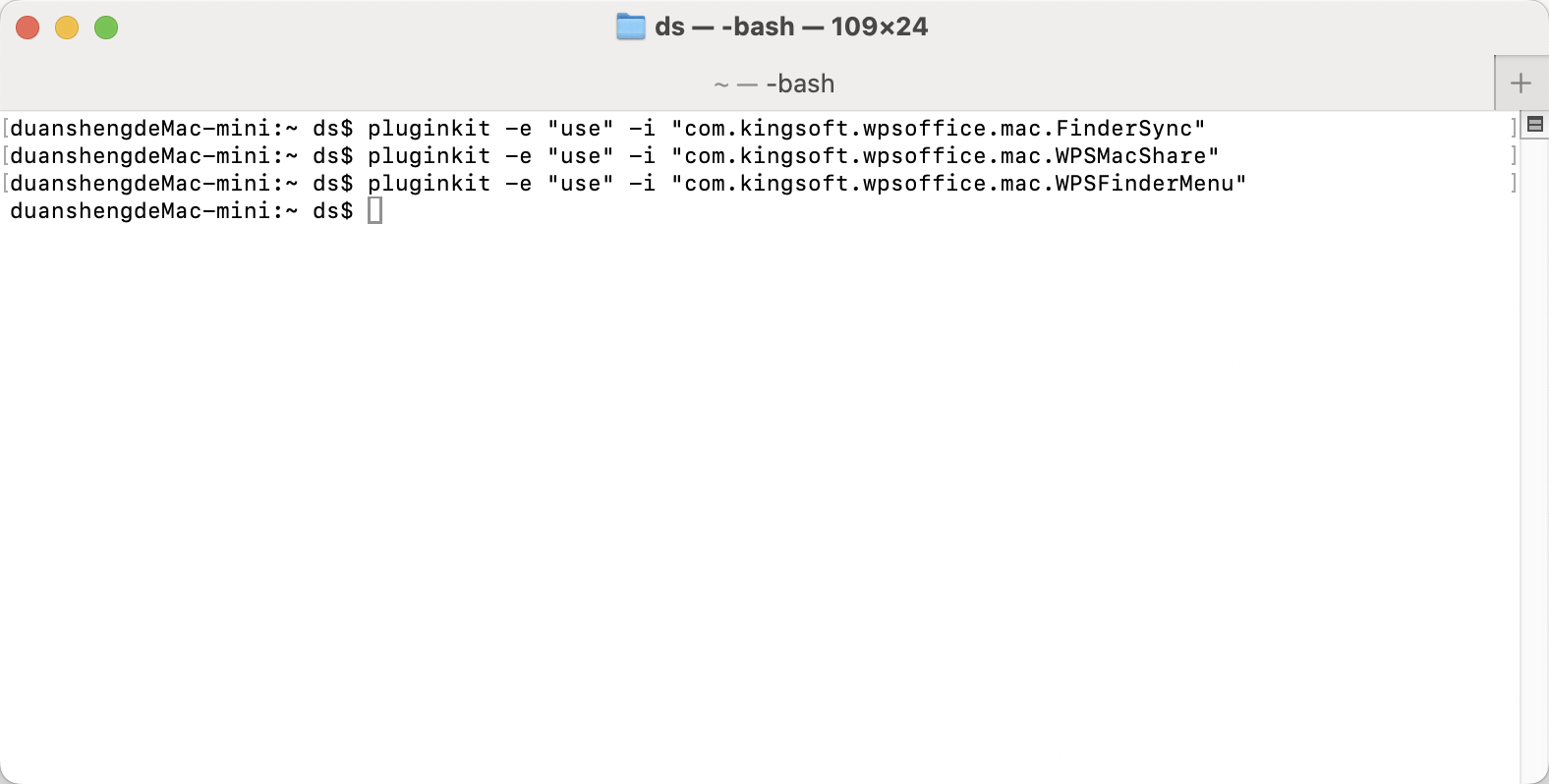Click the right bracket mark on third line
Viewport: 1549px width, 784px height.
coord(1514,183)
